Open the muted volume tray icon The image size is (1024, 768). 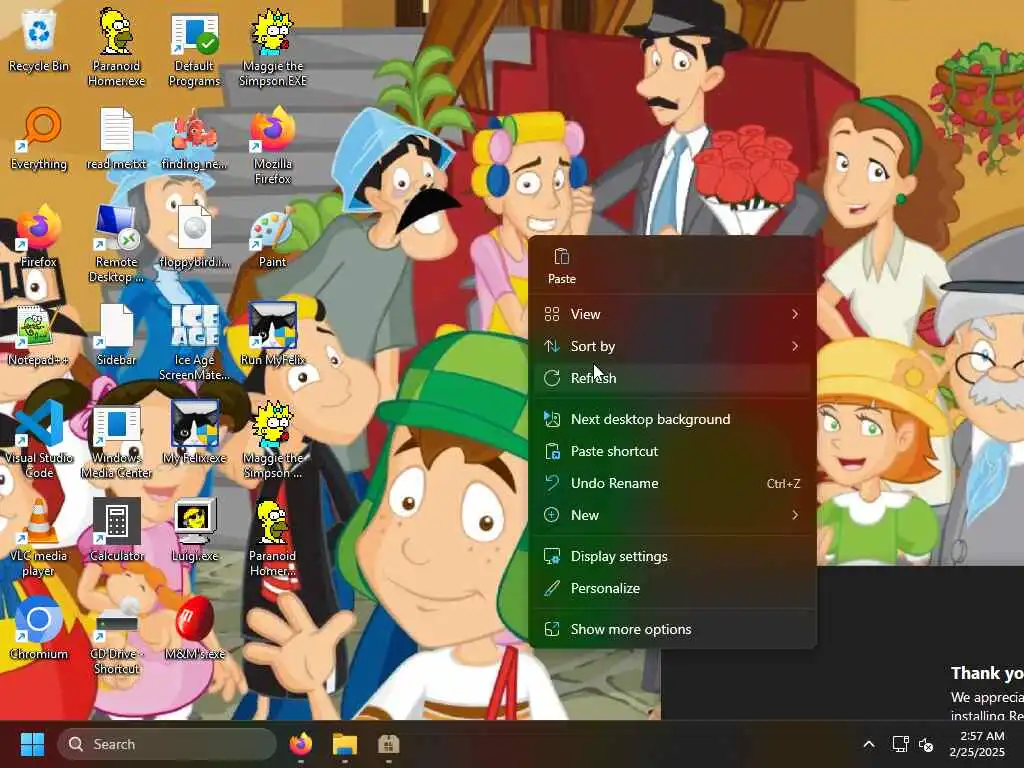coord(926,744)
